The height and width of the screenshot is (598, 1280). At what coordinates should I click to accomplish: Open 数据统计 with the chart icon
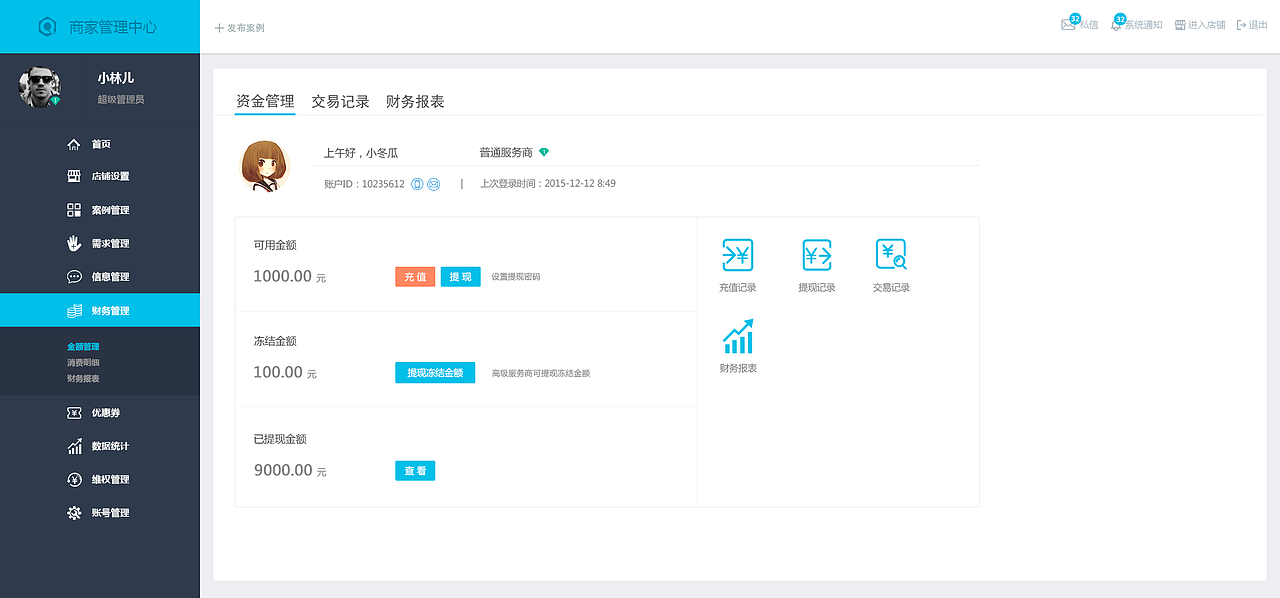coord(100,446)
